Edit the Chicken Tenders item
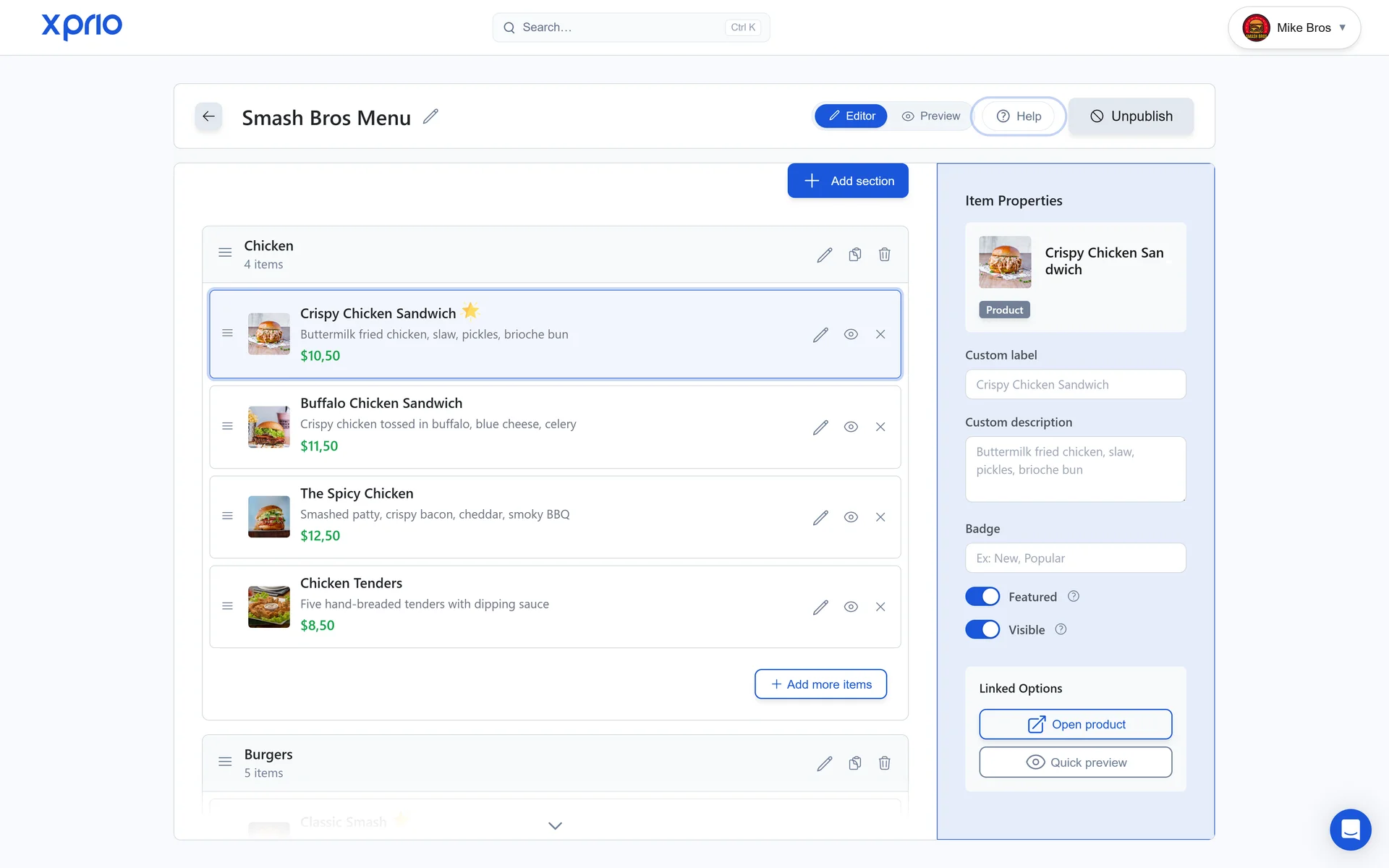The image size is (1389, 868). pyautogui.click(x=820, y=607)
